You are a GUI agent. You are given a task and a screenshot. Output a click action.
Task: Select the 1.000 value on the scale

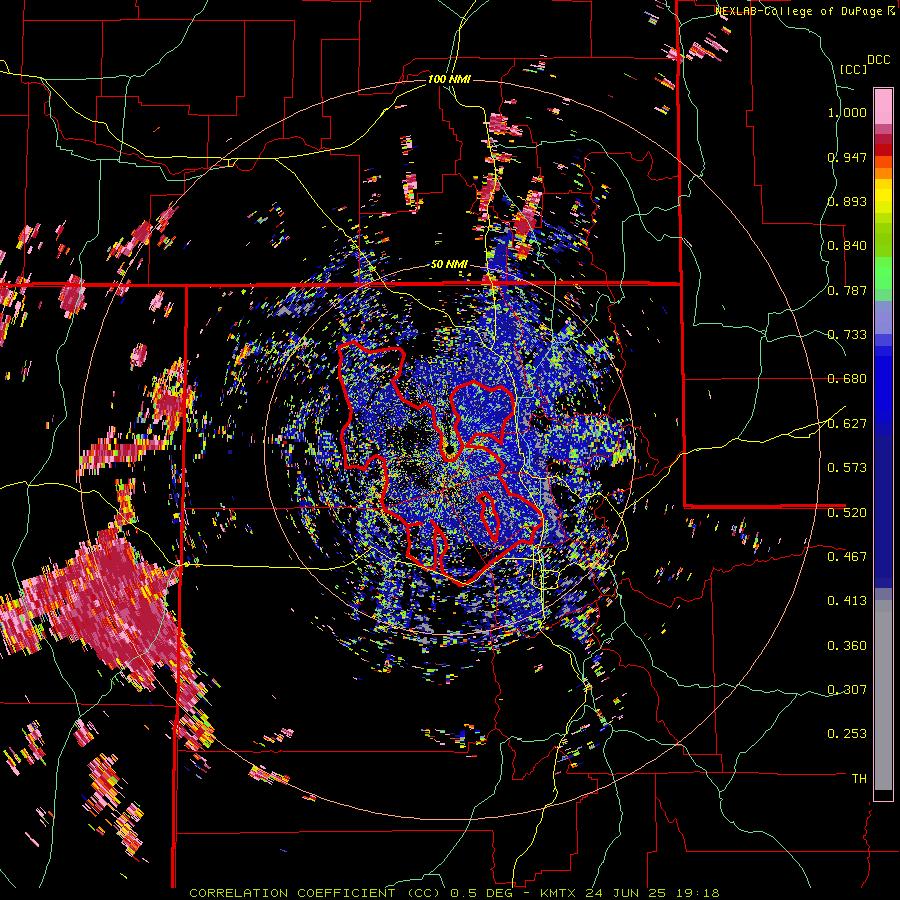pyautogui.click(x=847, y=112)
